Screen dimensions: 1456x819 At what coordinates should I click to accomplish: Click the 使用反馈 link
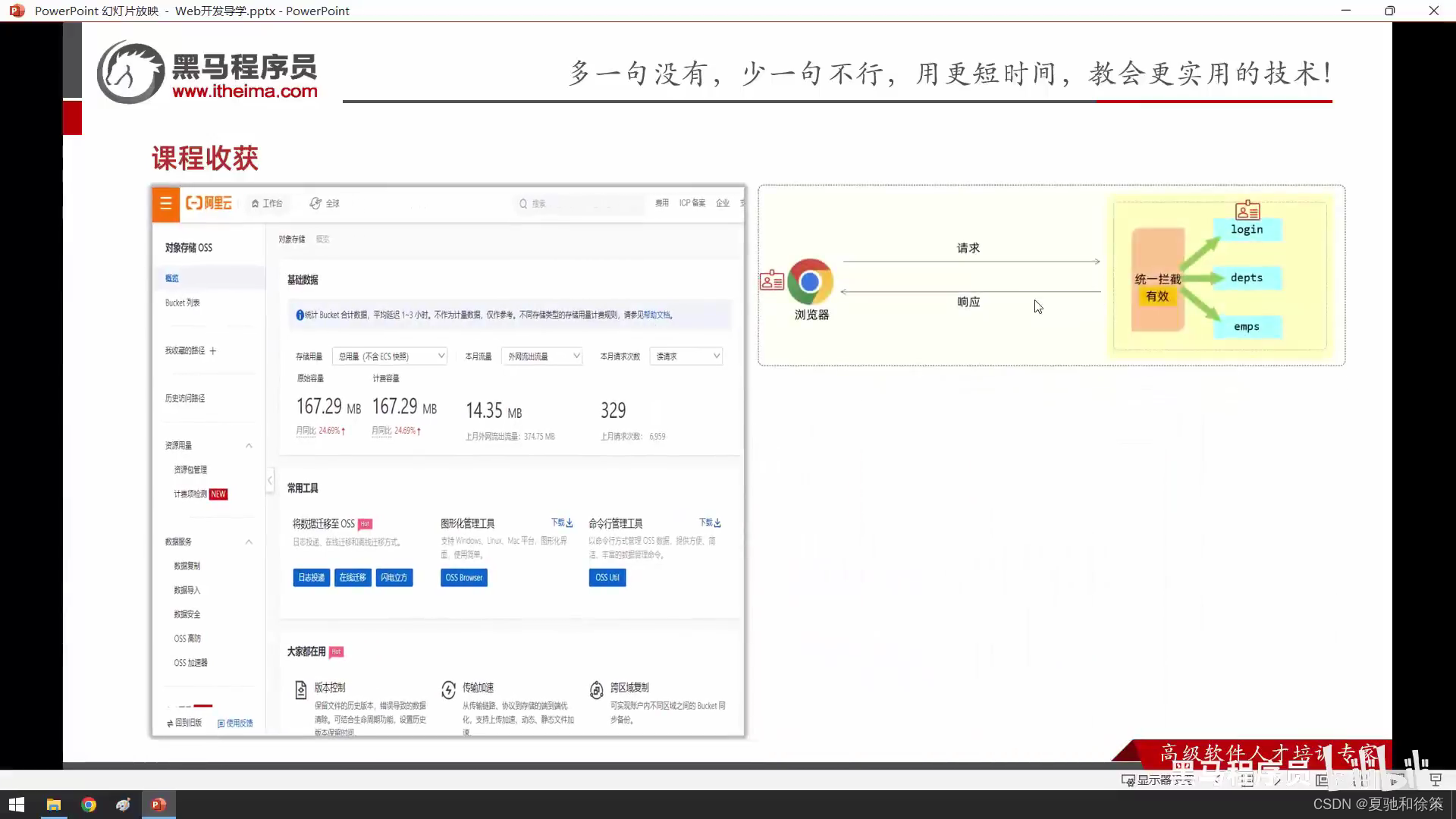(235, 723)
